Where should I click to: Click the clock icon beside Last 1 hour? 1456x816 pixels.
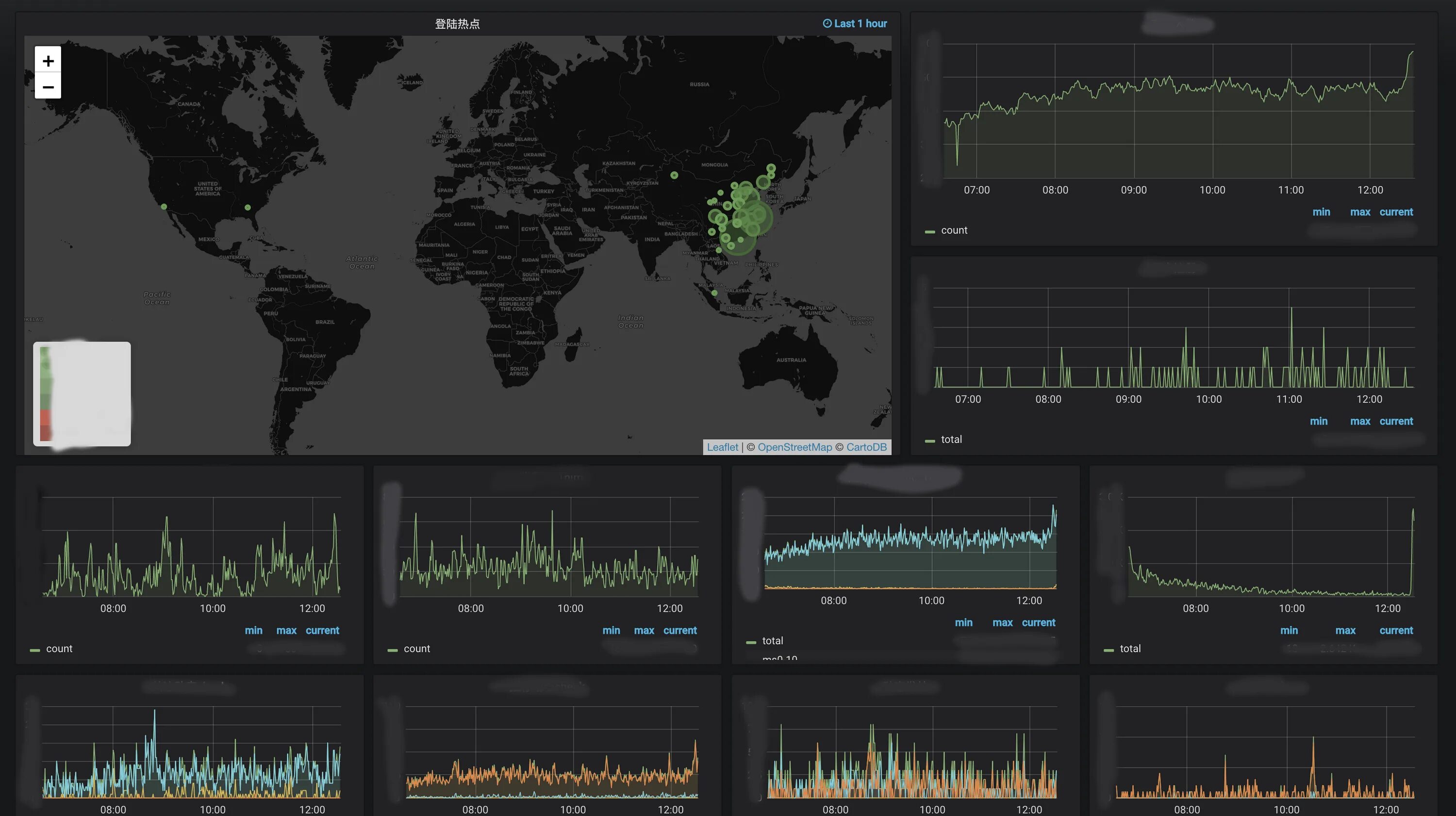pyautogui.click(x=827, y=24)
